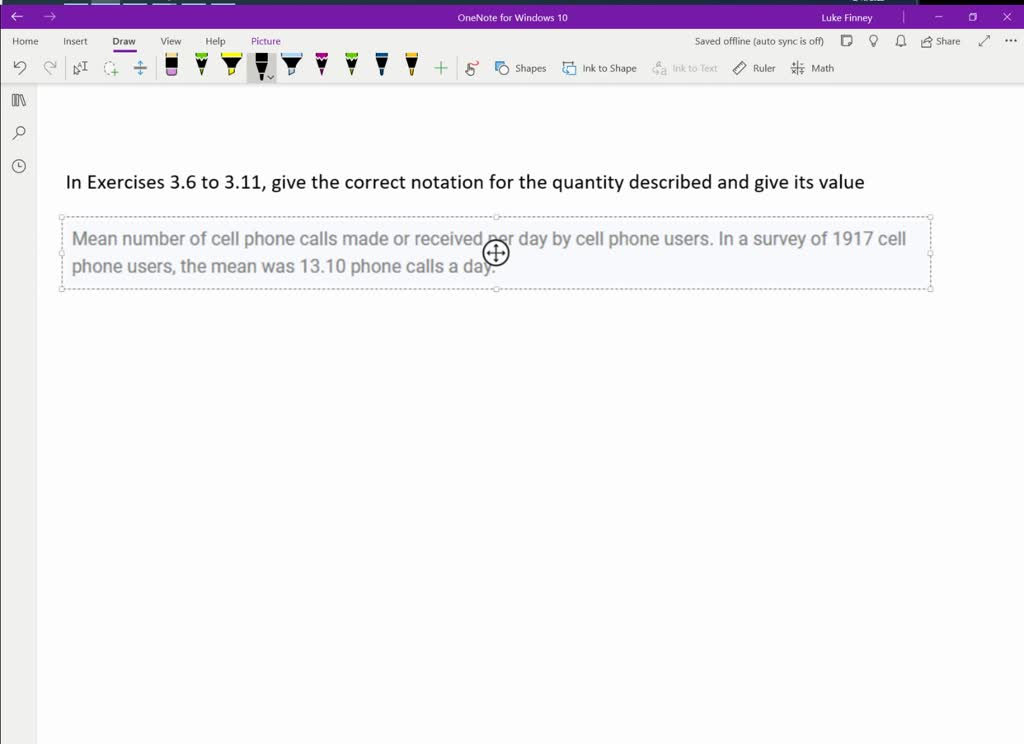The height and width of the screenshot is (744, 1024).
Task: Open the Shapes tool
Action: (x=521, y=67)
